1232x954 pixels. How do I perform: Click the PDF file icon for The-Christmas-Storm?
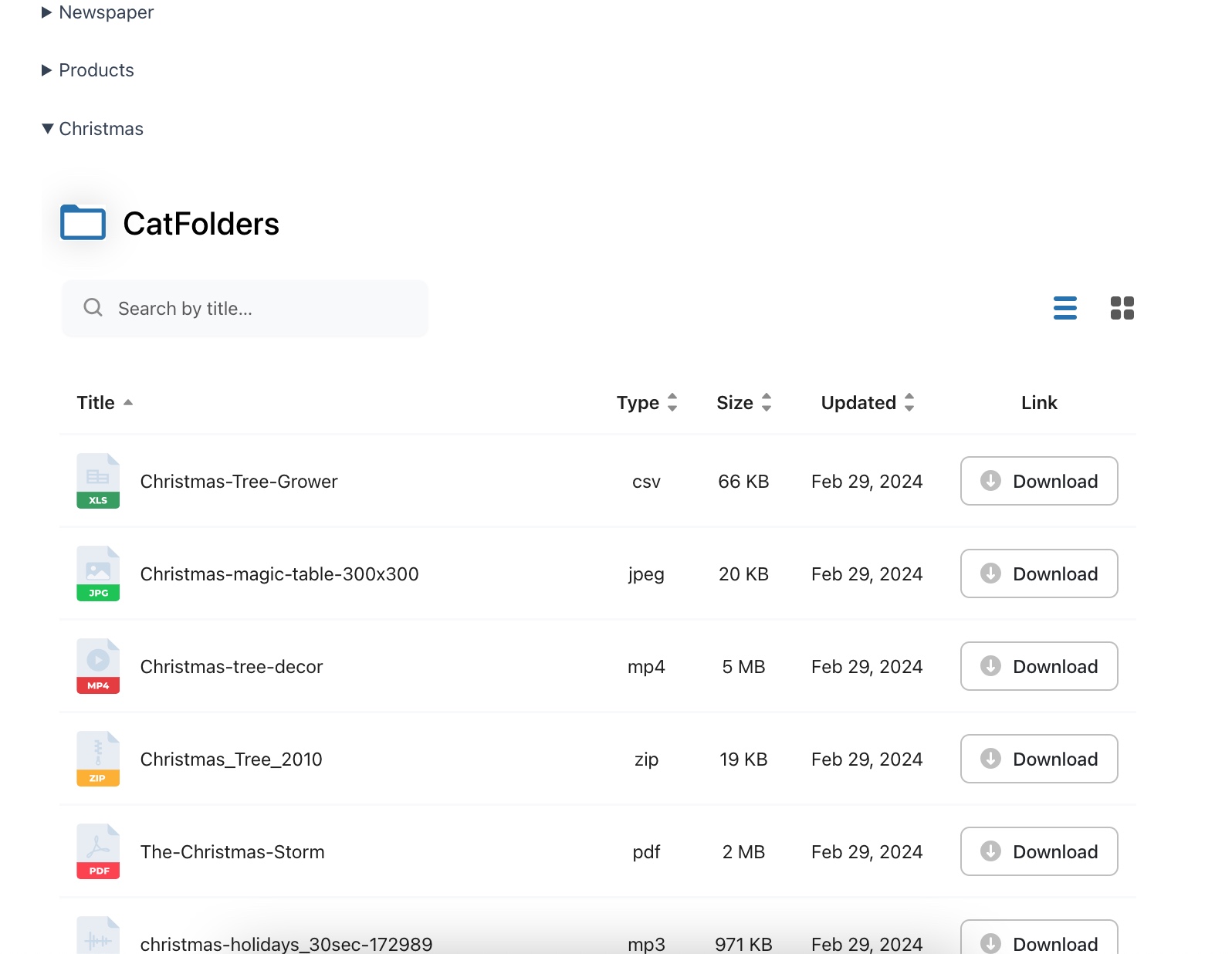click(x=98, y=851)
